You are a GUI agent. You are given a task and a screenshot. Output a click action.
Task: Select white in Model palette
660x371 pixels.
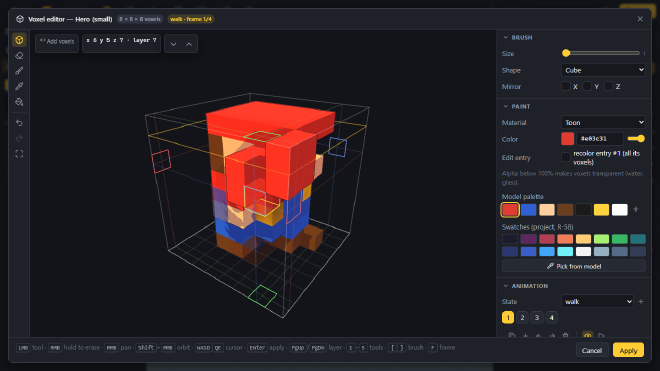coord(620,209)
